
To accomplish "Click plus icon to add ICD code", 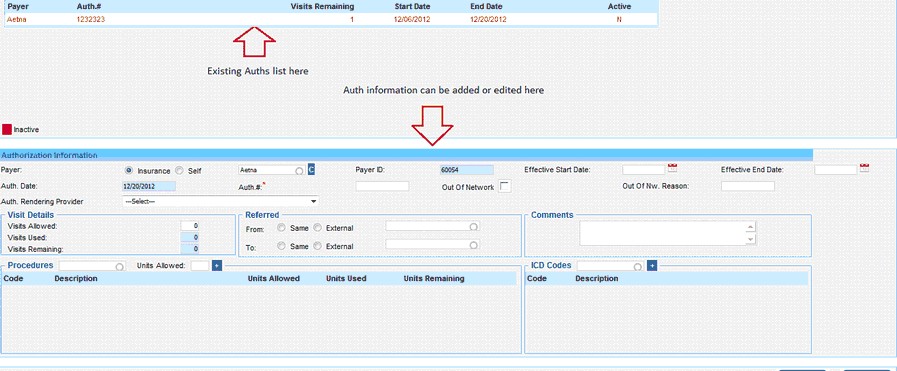I will point(652,266).
